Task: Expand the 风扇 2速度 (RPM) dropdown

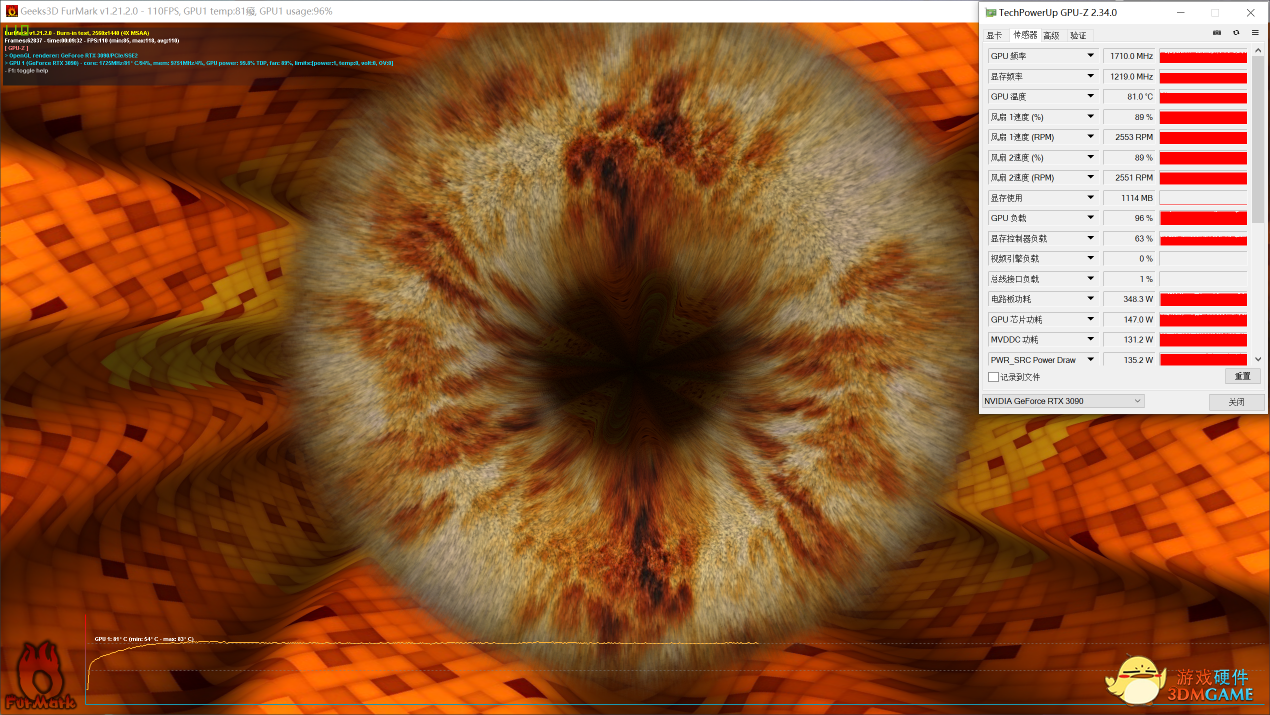Action: [x=1091, y=177]
